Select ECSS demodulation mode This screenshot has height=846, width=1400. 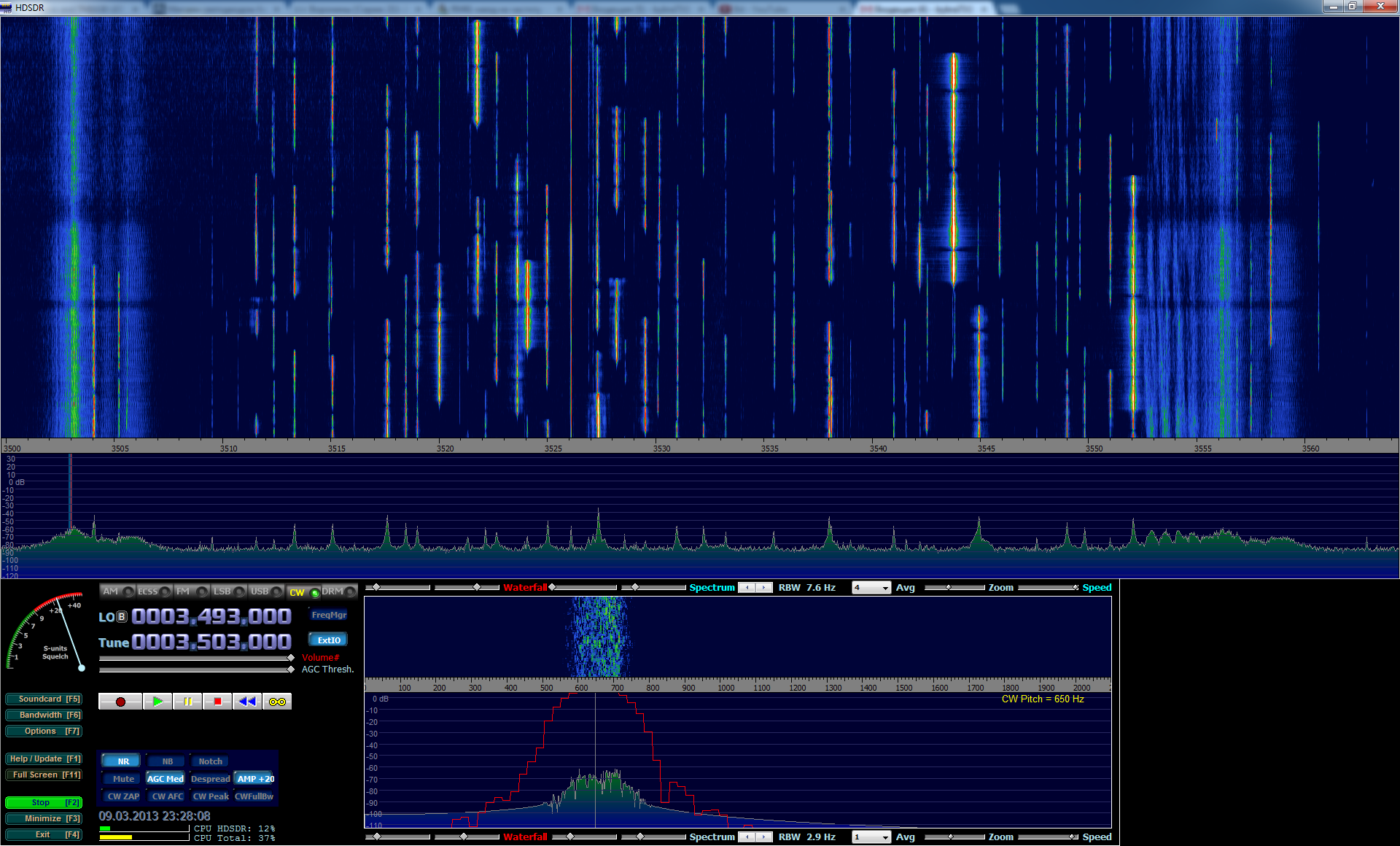coord(154,591)
